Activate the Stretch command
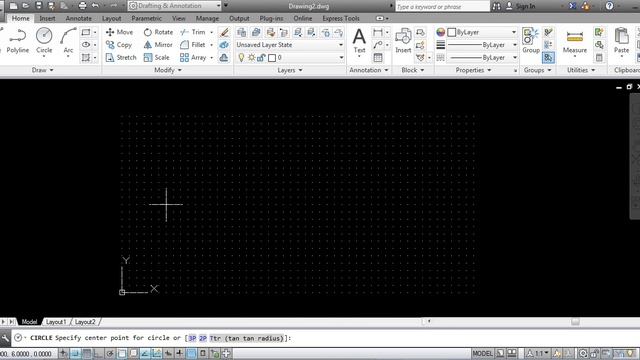The height and width of the screenshot is (360, 640). tap(121, 58)
